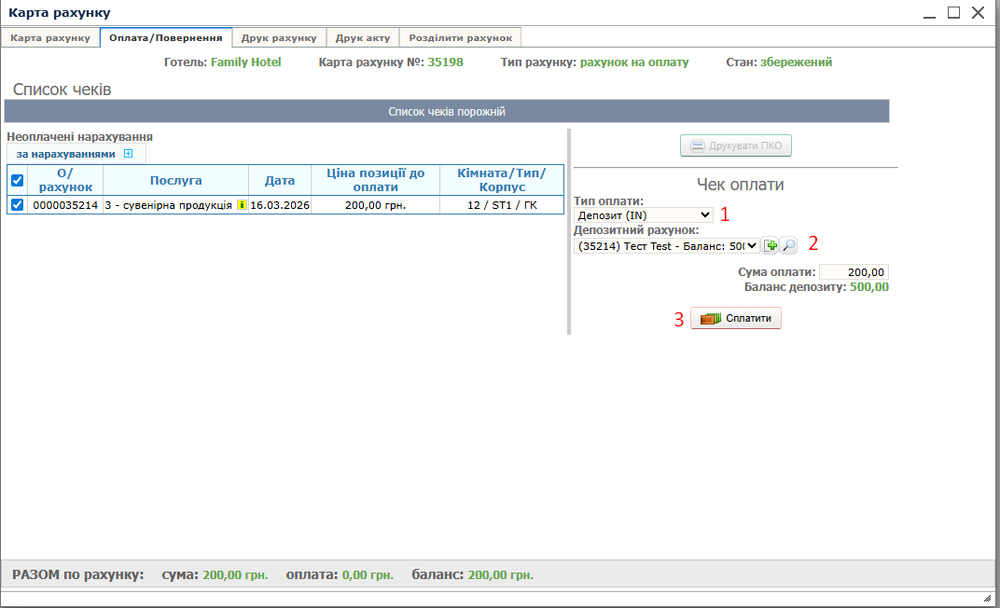
Task: Maximize the Карта рахунку window
Action: tap(953, 13)
